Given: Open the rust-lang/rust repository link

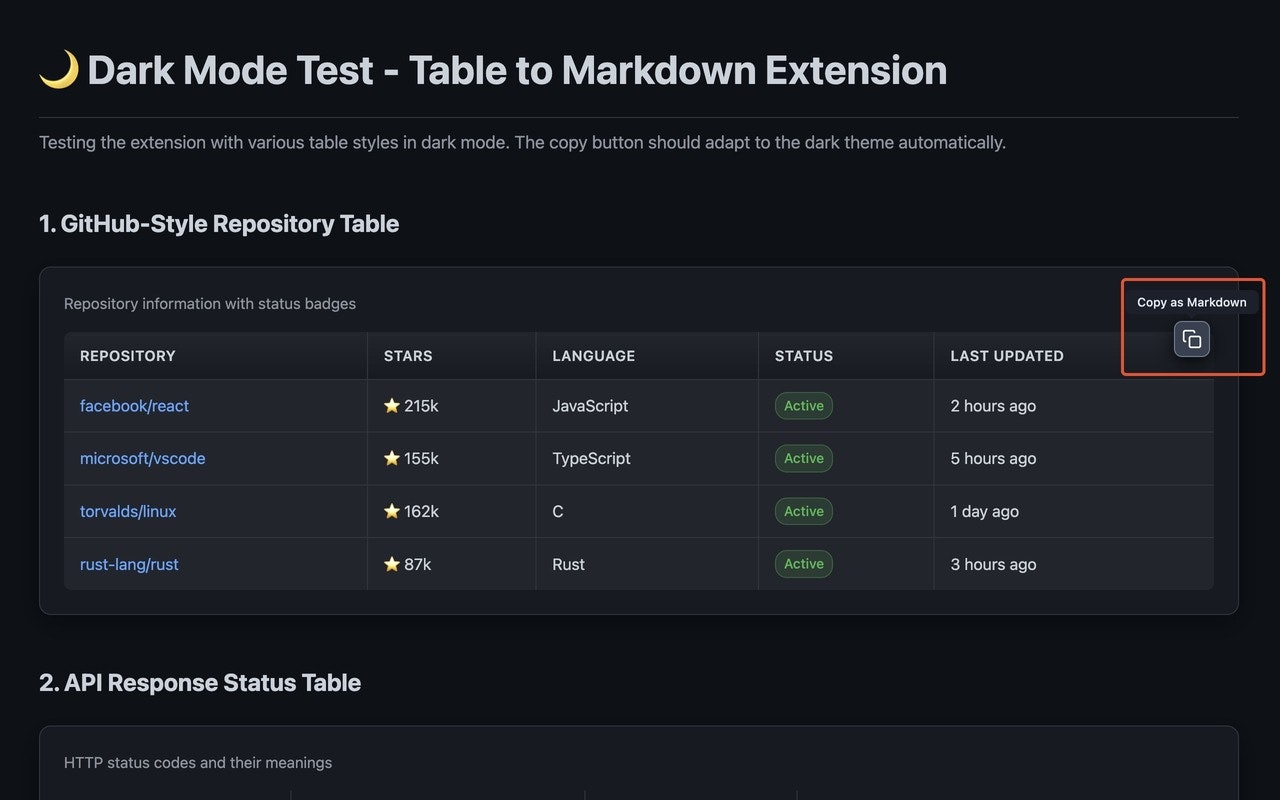Looking at the screenshot, I should pos(129,564).
